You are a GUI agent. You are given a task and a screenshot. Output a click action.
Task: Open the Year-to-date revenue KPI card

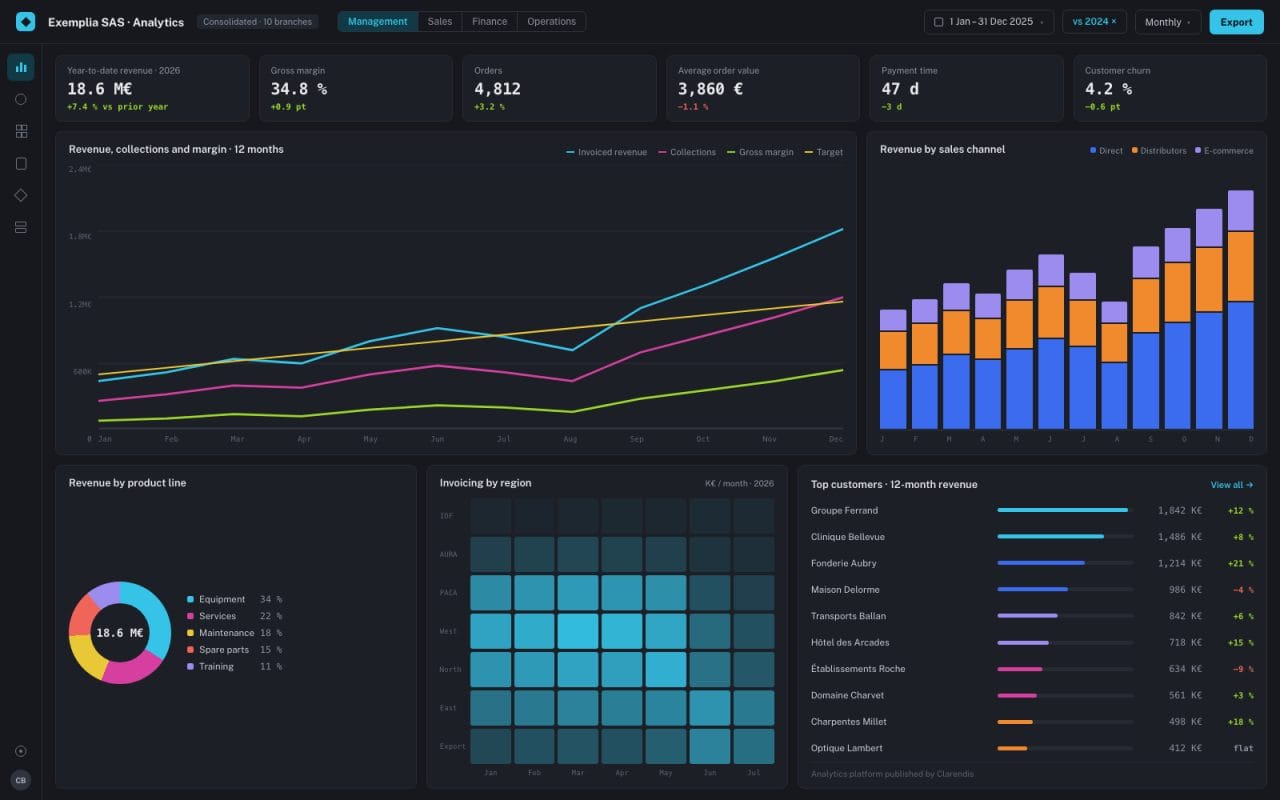tap(152, 88)
